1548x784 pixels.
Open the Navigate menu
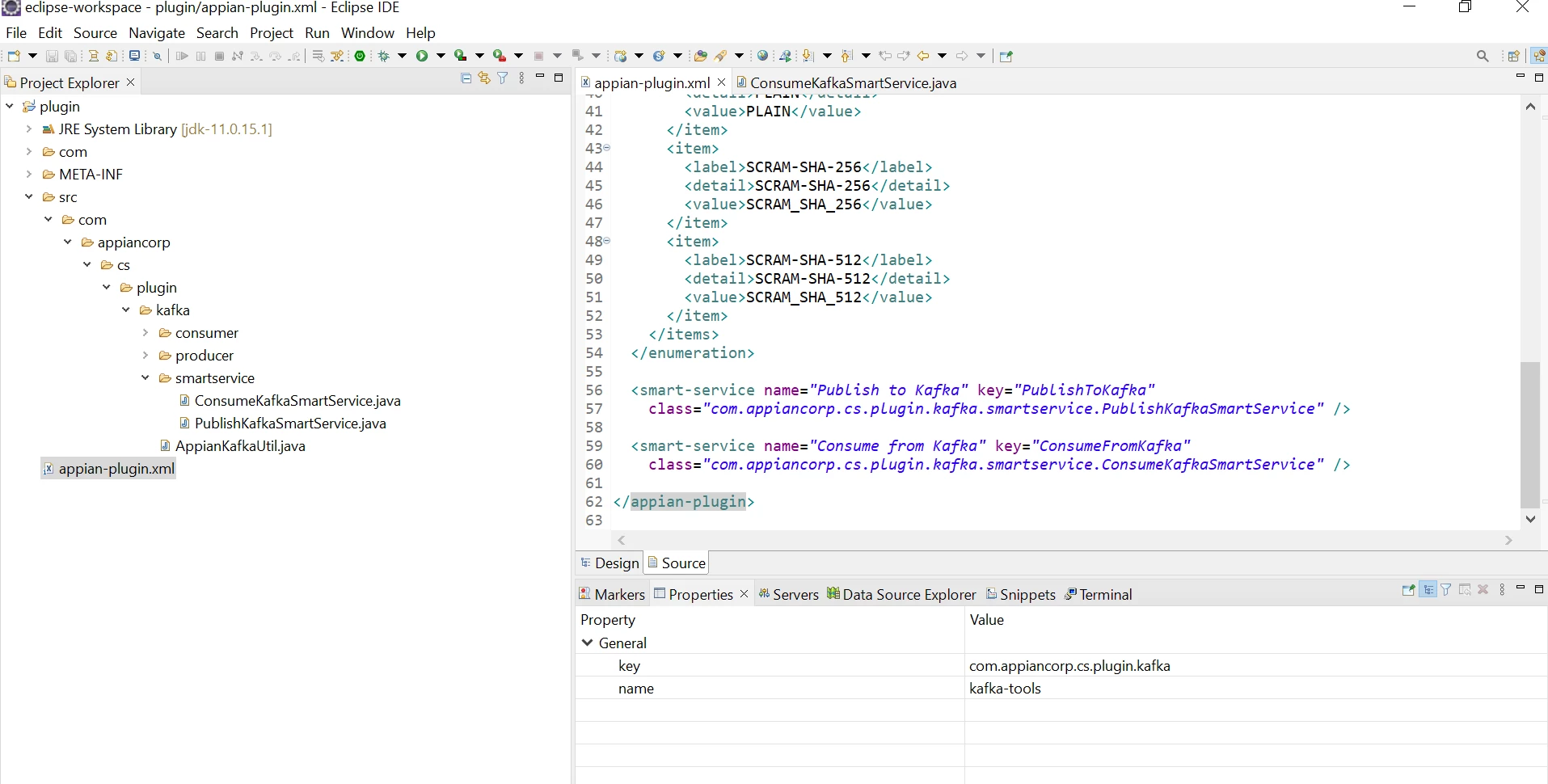[x=157, y=33]
